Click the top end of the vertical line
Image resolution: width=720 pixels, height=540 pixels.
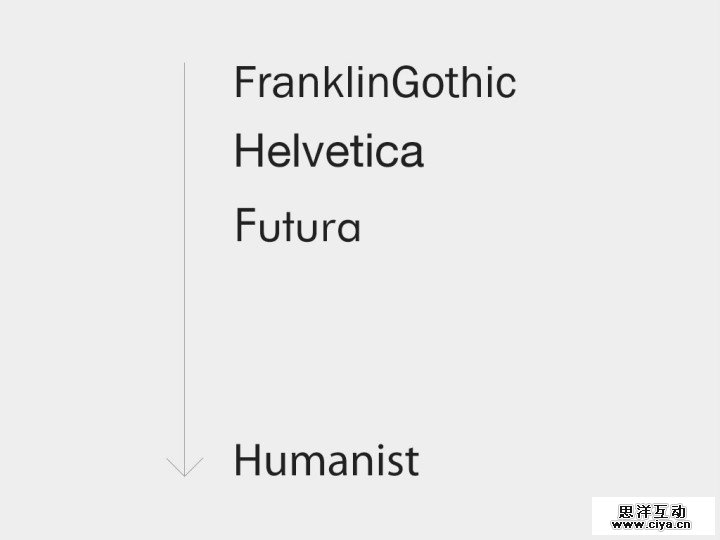pyautogui.click(x=185, y=65)
